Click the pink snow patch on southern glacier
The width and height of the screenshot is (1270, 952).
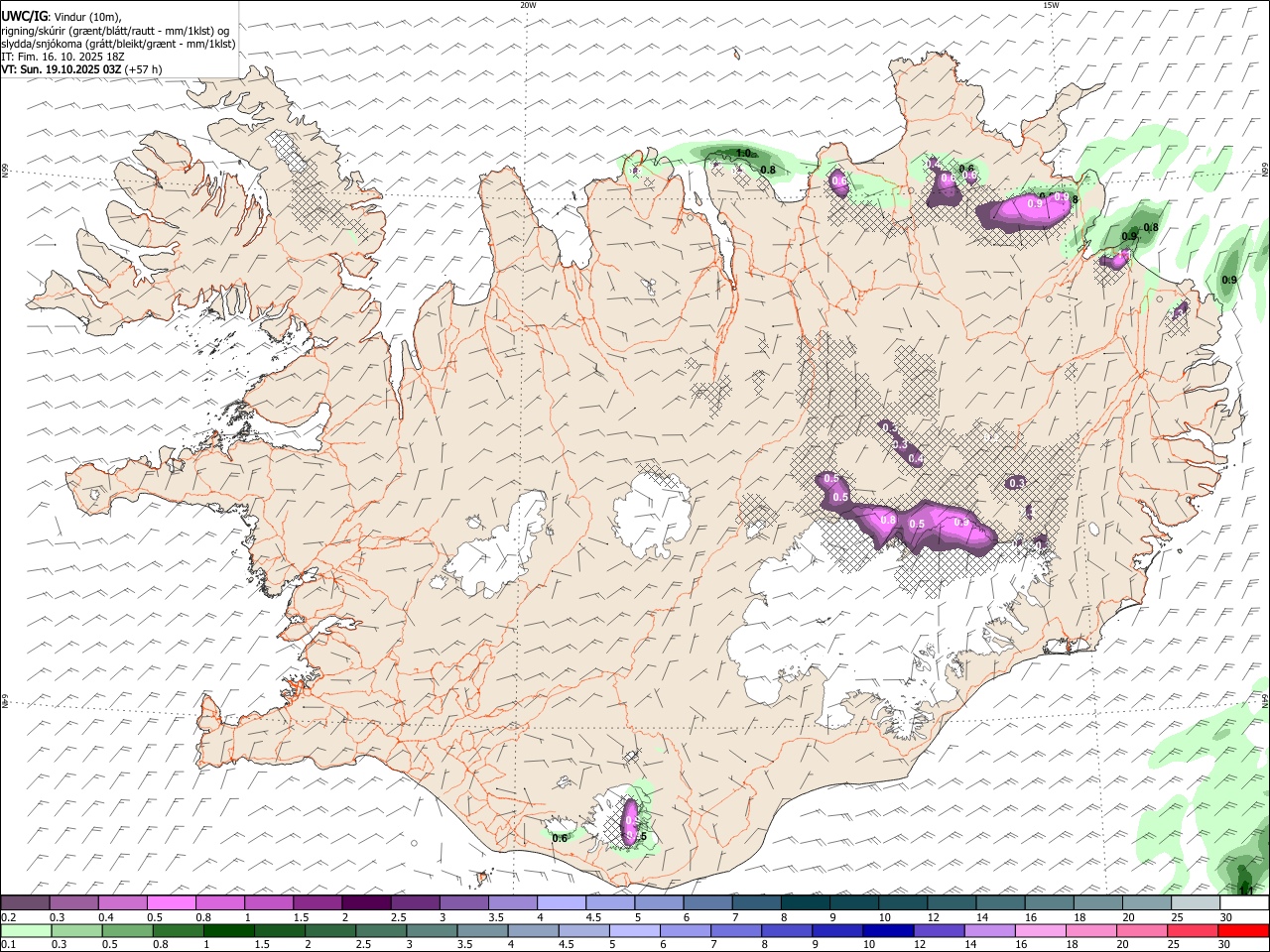pyautogui.click(x=629, y=820)
